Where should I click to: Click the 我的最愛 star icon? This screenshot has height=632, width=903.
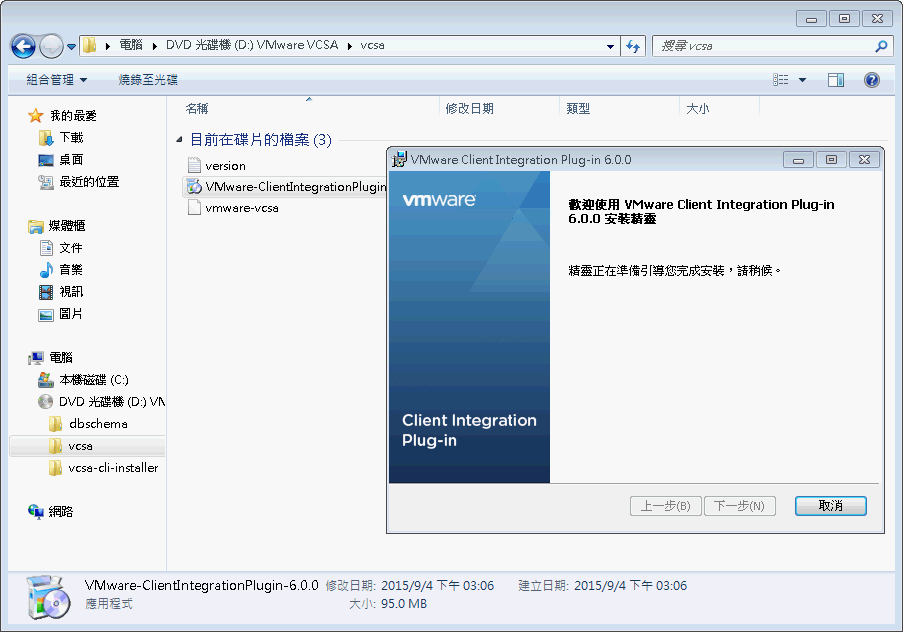pos(36,116)
